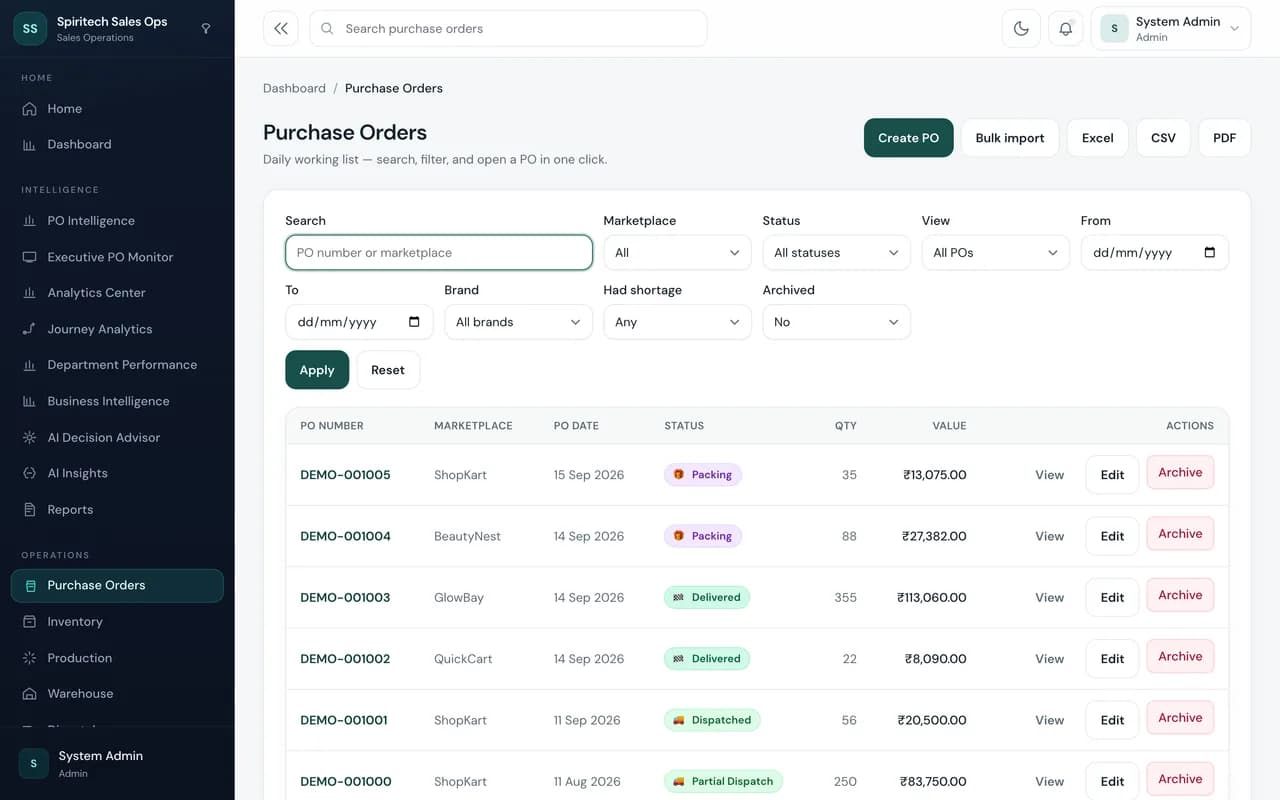
Task: Click the Department Performance icon
Action: click(29, 365)
